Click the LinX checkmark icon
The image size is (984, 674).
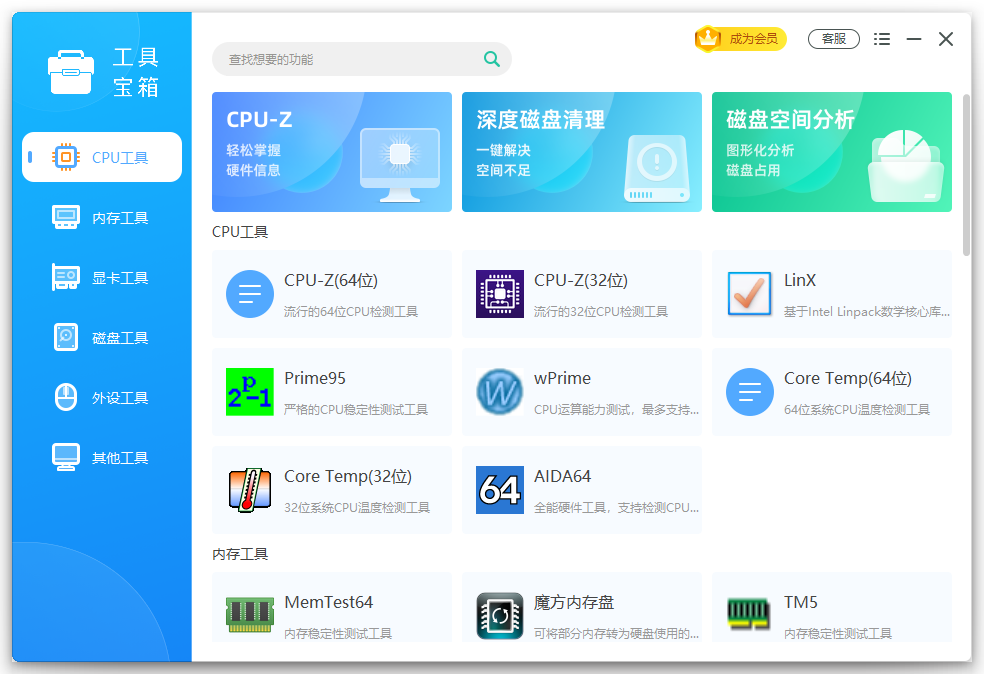(x=749, y=294)
